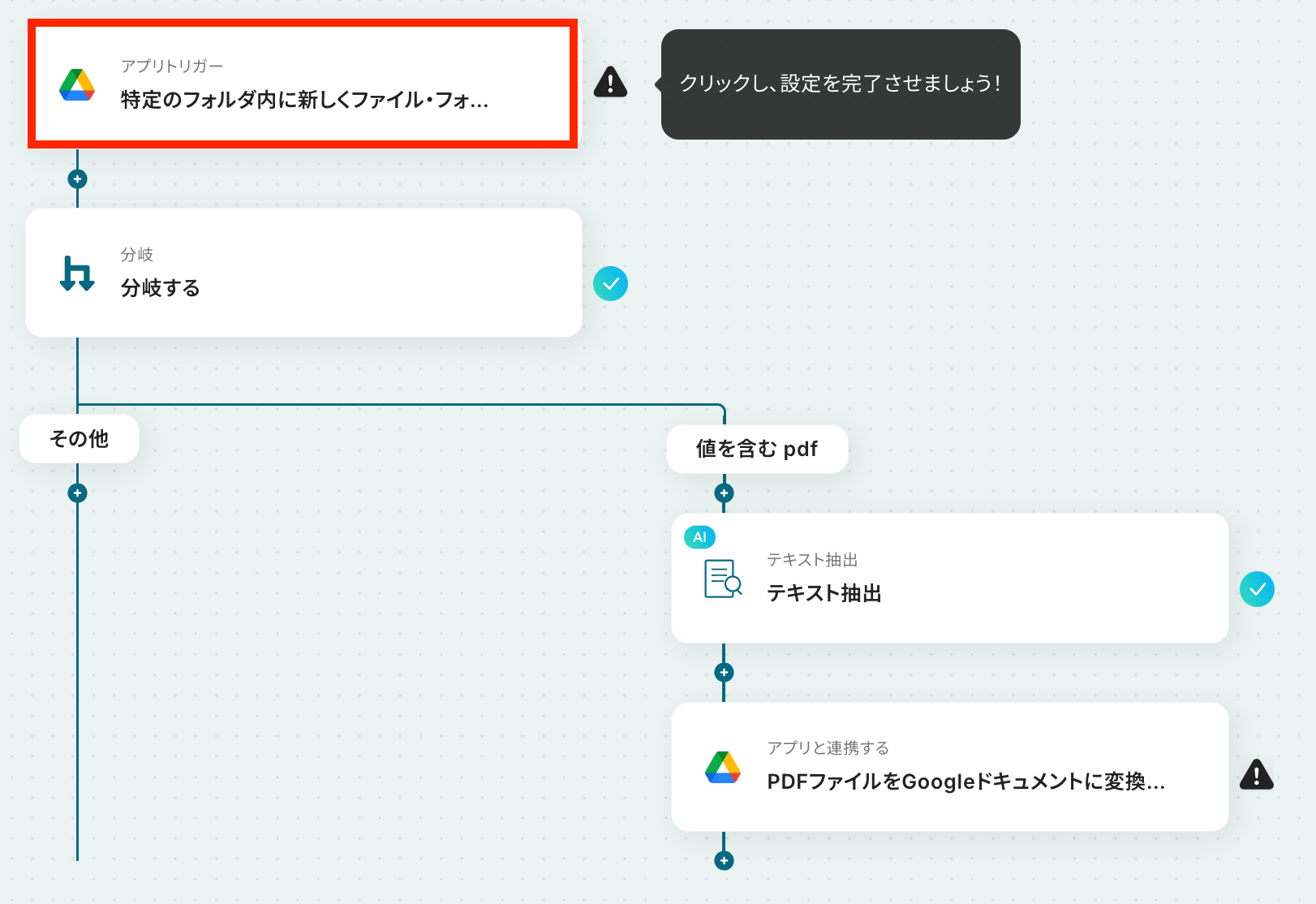
Task: Click the warning icon beside the app trigger card
Action: (x=610, y=82)
